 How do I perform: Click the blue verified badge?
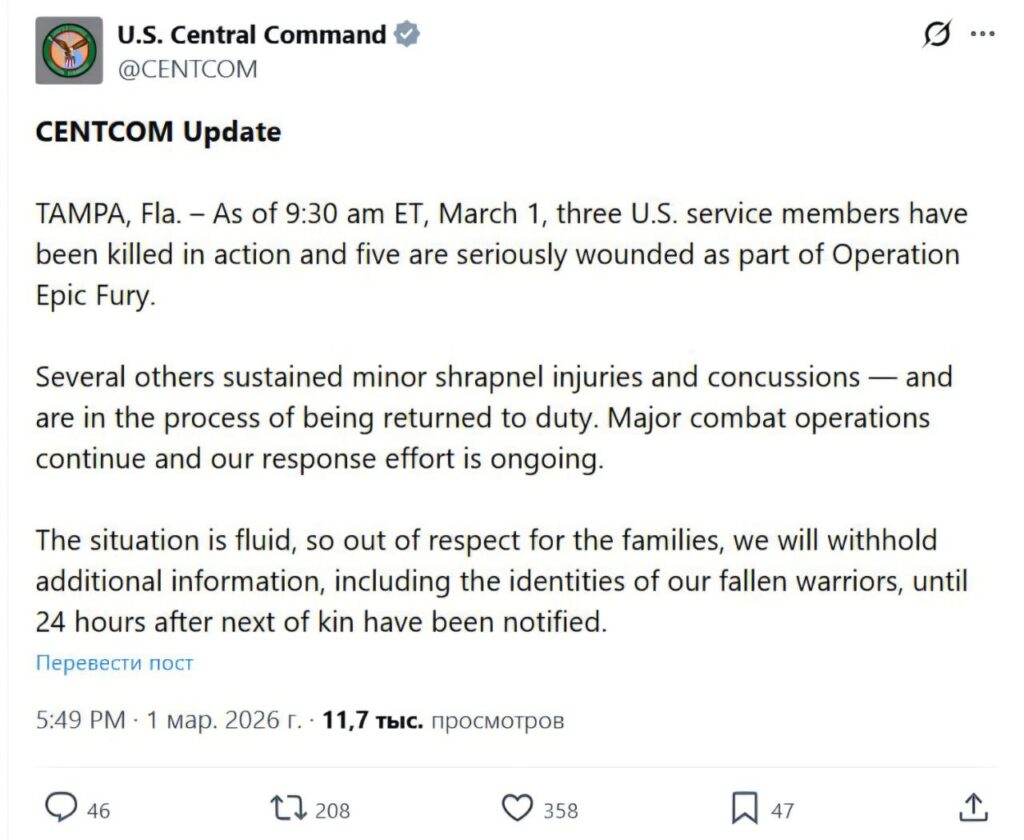(x=406, y=35)
